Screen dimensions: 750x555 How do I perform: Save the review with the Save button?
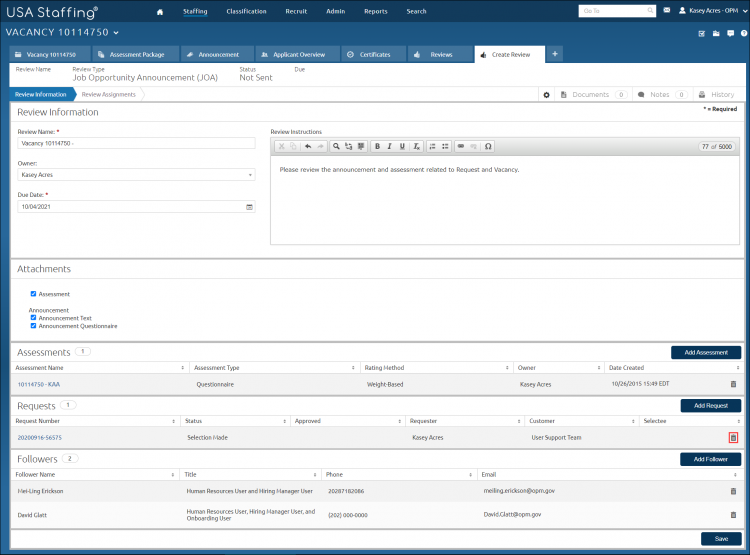[721, 539]
